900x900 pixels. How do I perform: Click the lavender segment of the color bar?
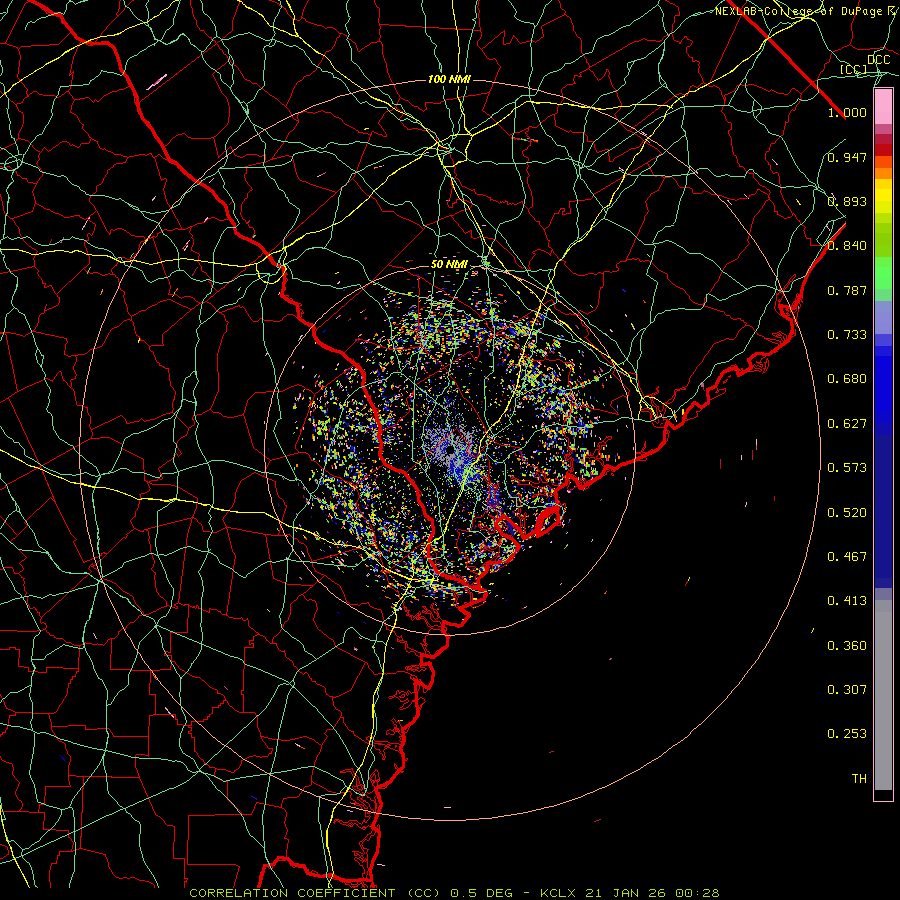tap(883, 318)
